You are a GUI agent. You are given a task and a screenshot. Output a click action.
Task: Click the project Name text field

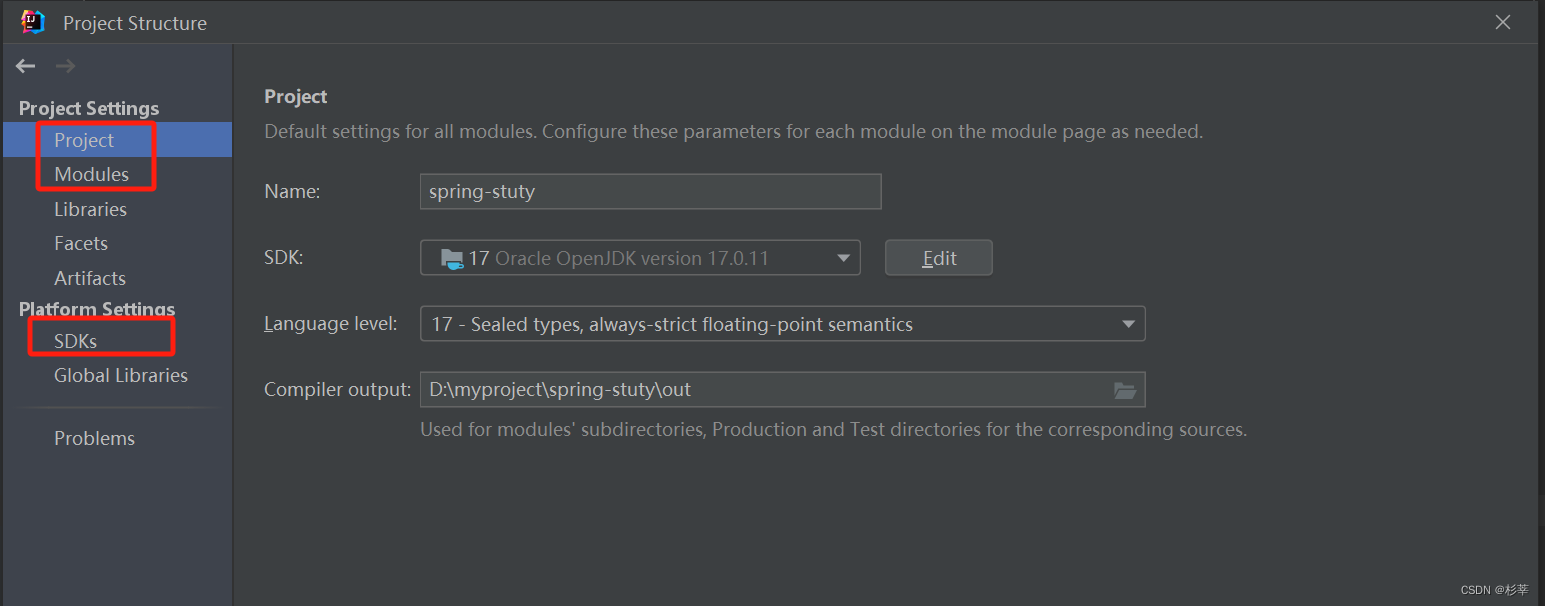(650, 192)
